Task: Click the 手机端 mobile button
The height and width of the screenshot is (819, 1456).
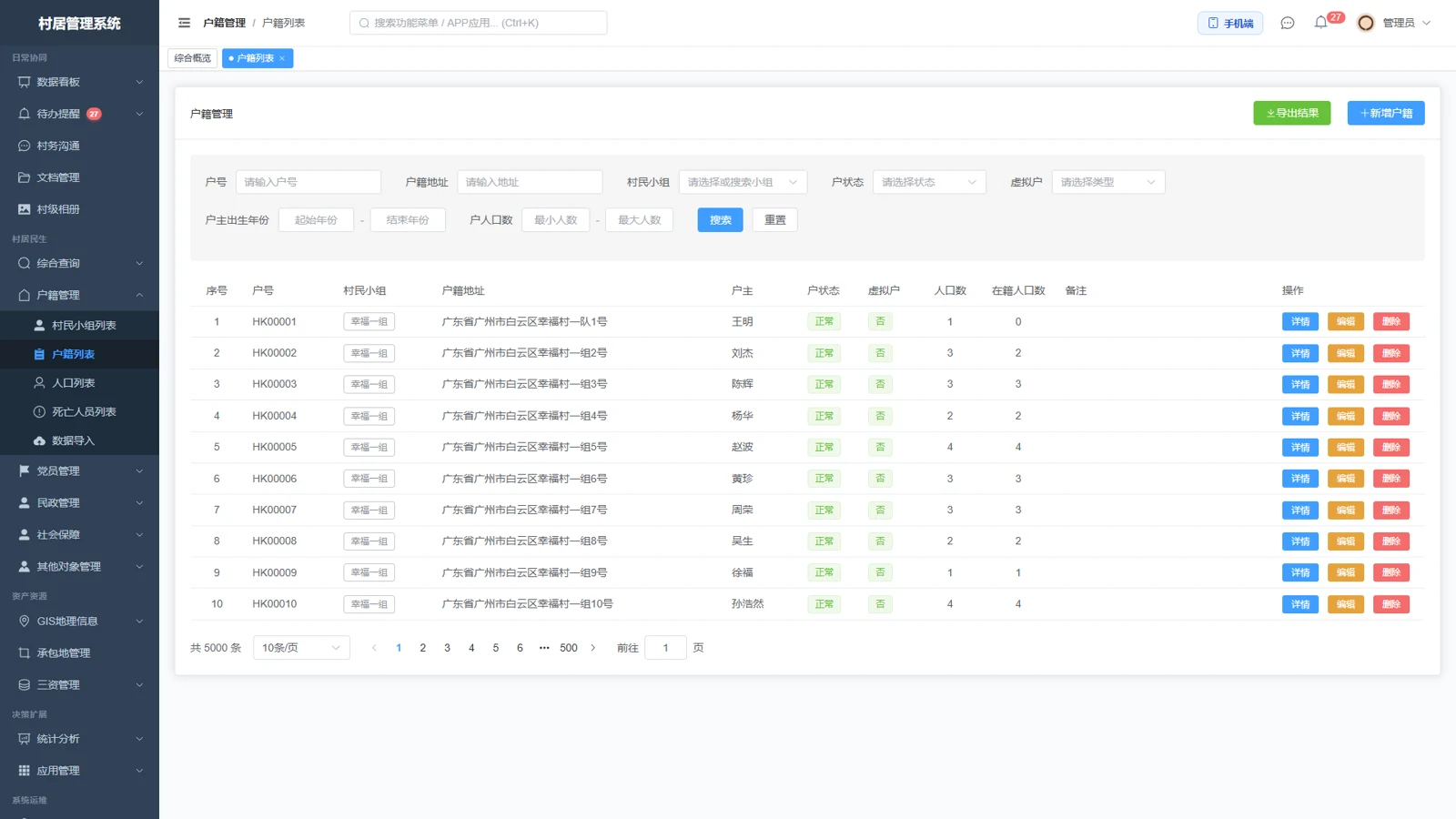Action: click(x=1230, y=23)
